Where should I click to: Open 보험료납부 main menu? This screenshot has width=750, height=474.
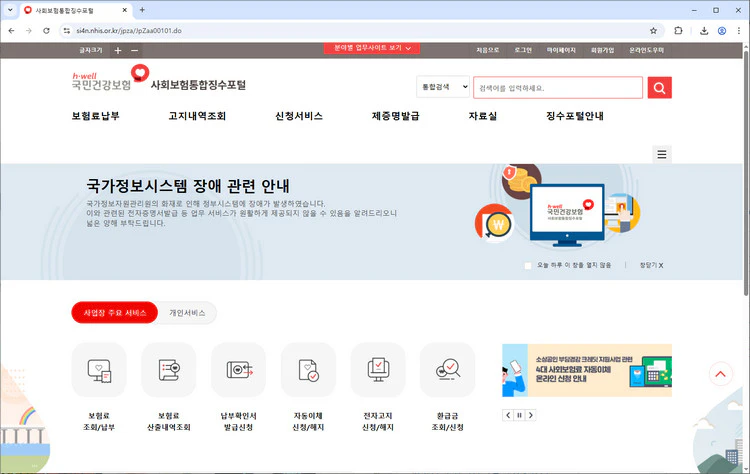(x=96, y=116)
